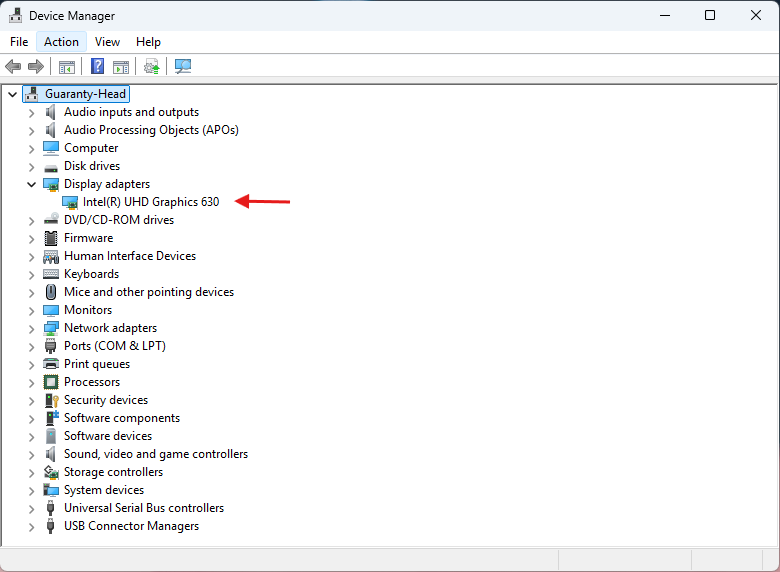Image resolution: width=780 pixels, height=572 pixels.
Task: Collapse the Display adapters category
Action: (x=32, y=184)
